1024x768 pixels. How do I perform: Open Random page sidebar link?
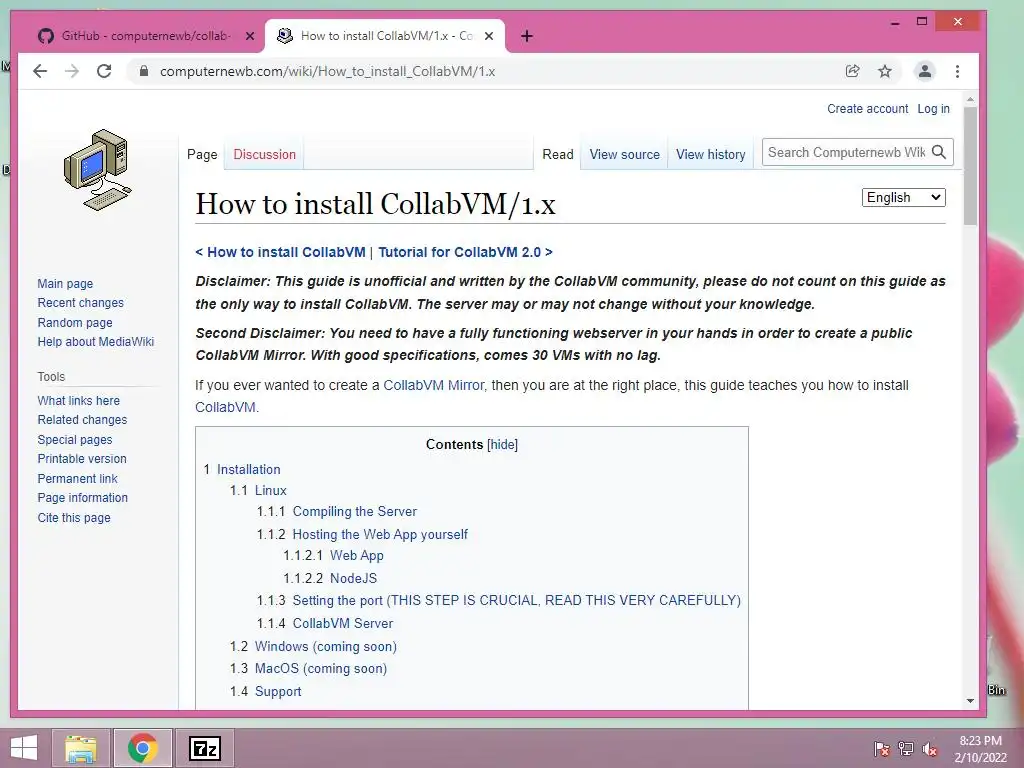coord(75,322)
